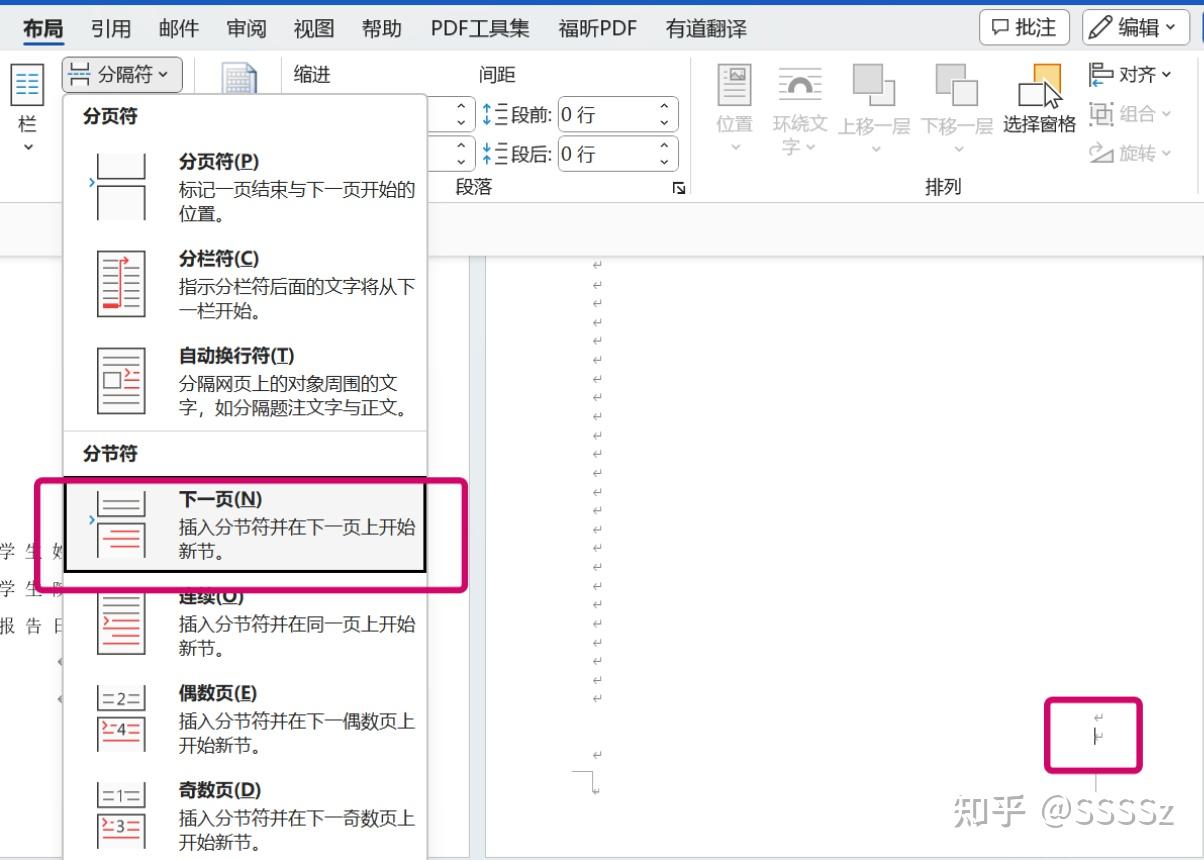Increase 段前 spacing with up arrow
This screenshot has width=1204, height=860.
click(665, 106)
